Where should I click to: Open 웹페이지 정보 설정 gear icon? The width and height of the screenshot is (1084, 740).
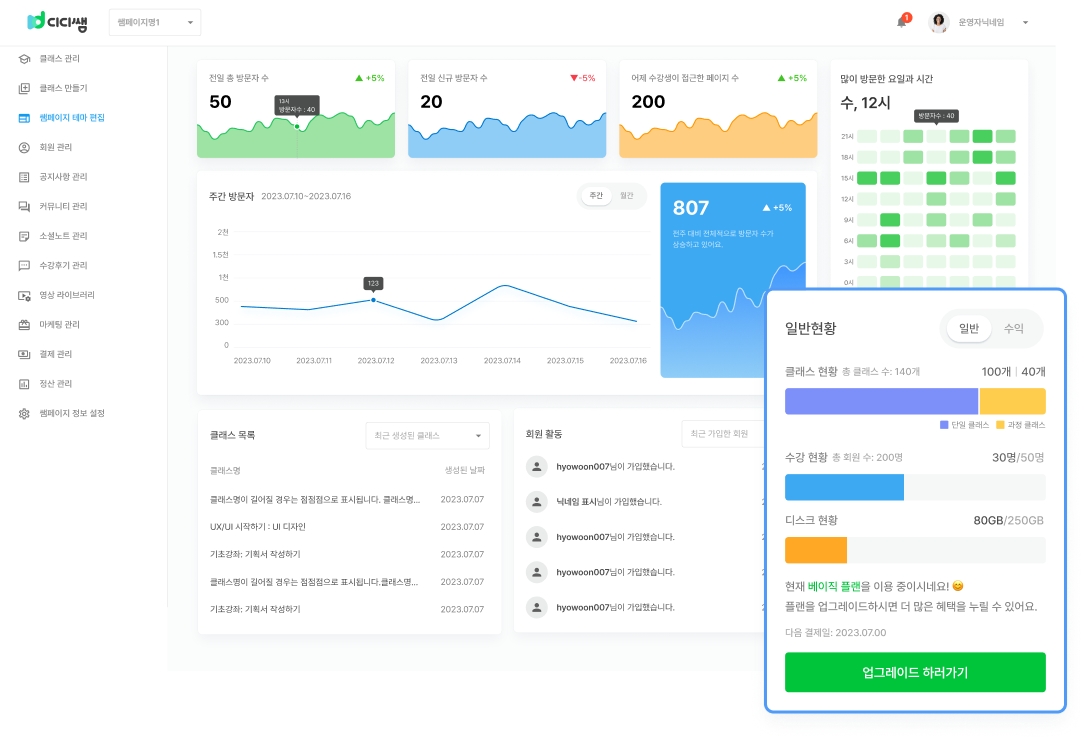click(x=24, y=413)
